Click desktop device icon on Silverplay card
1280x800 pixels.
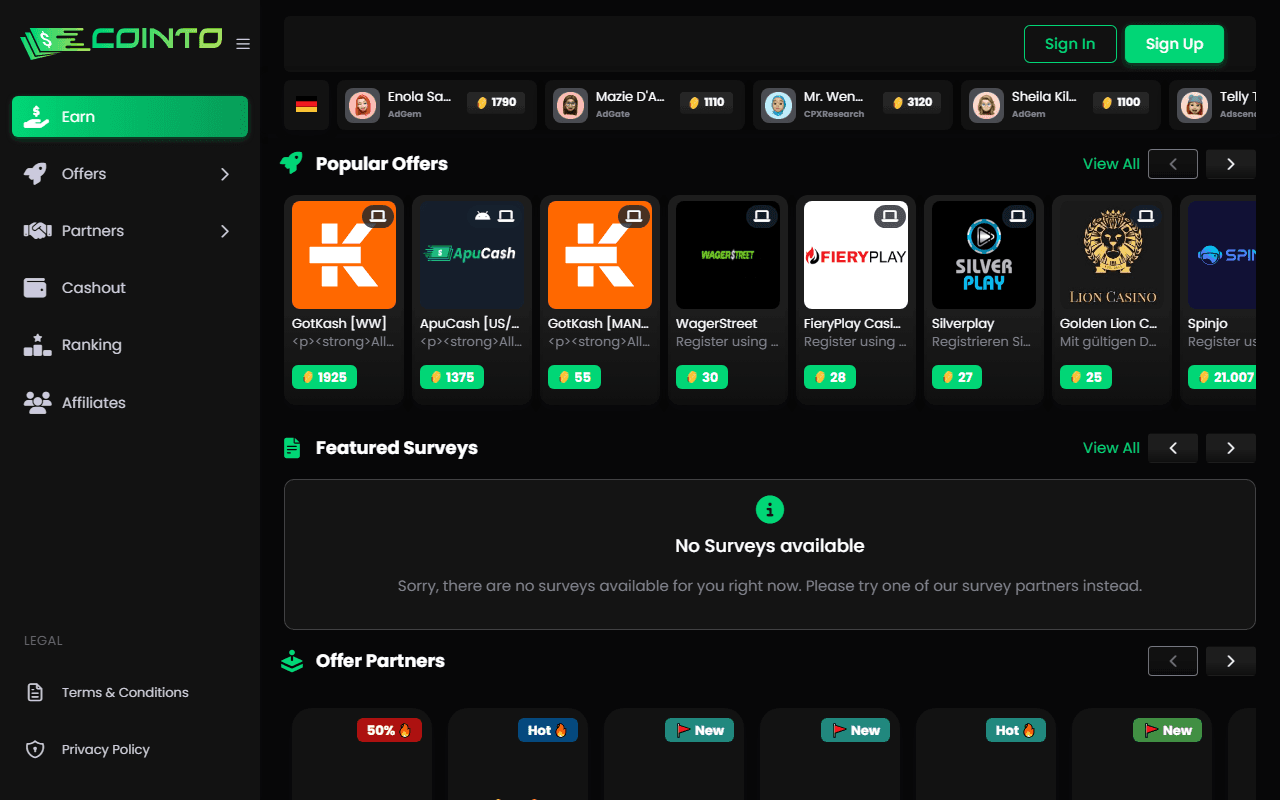(1018, 216)
